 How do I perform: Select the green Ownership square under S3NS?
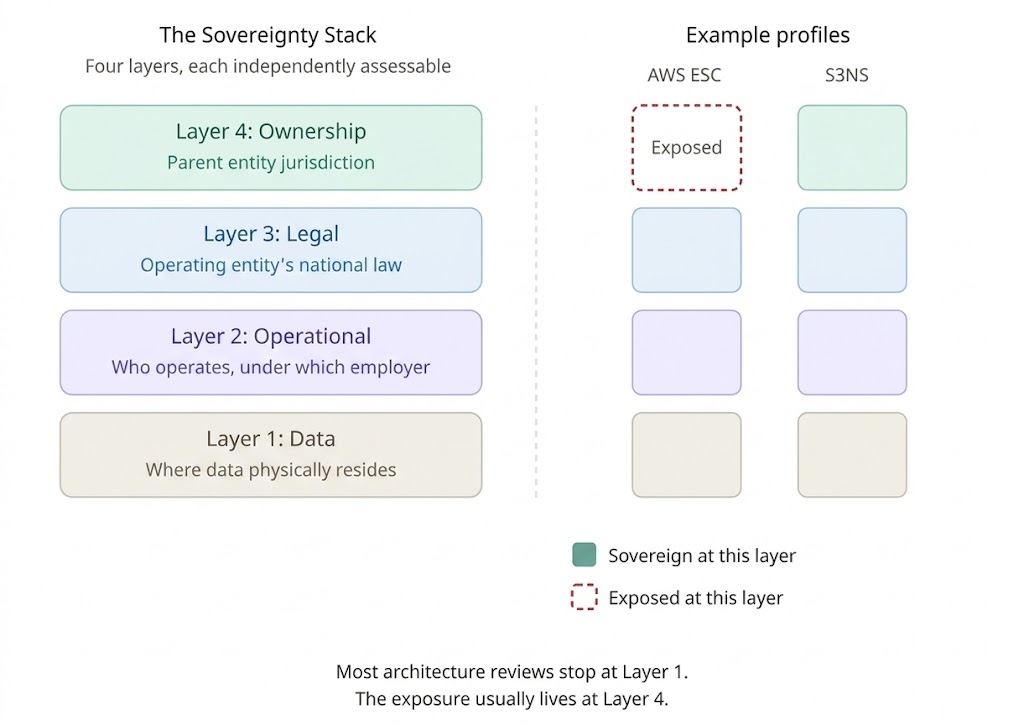[852, 147]
